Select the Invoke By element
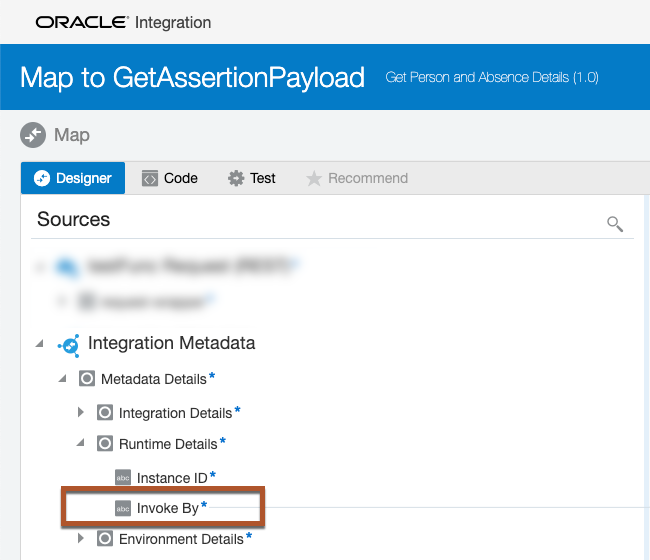 [167, 508]
